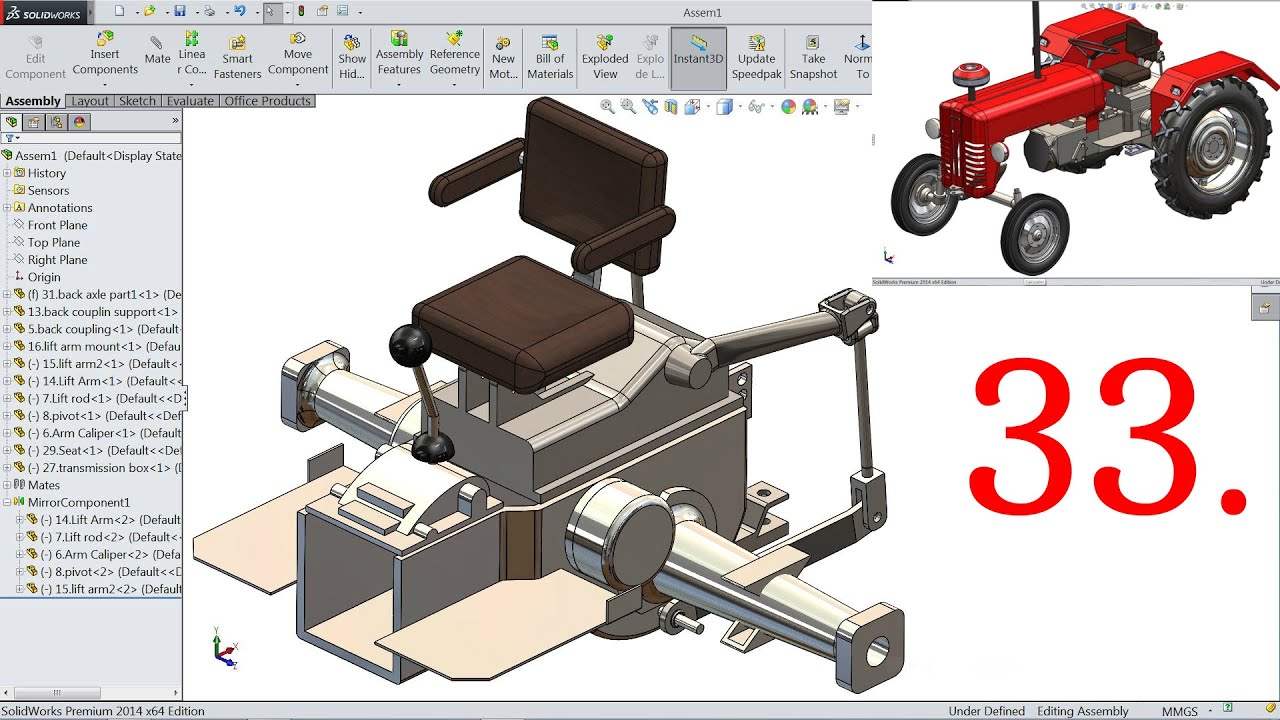Image resolution: width=1280 pixels, height=720 pixels.
Task: Click the Undo arrow icon
Action: 239,12
